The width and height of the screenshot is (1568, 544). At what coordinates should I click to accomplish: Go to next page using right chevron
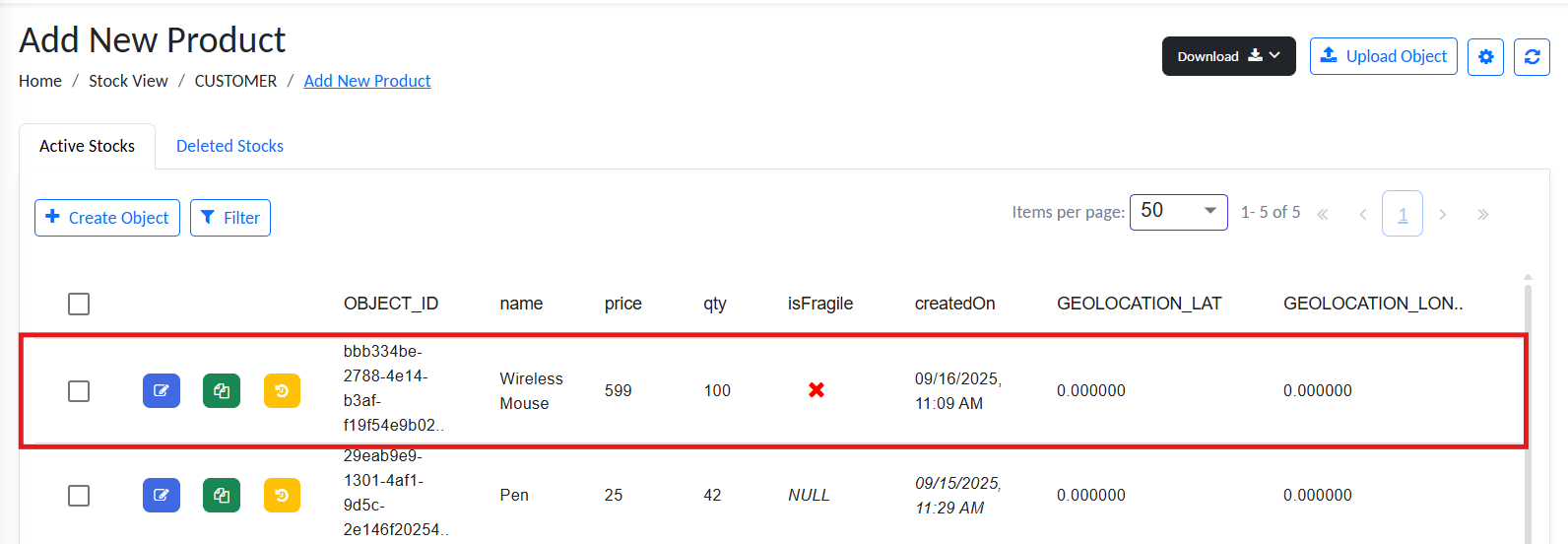tap(1442, 214)
